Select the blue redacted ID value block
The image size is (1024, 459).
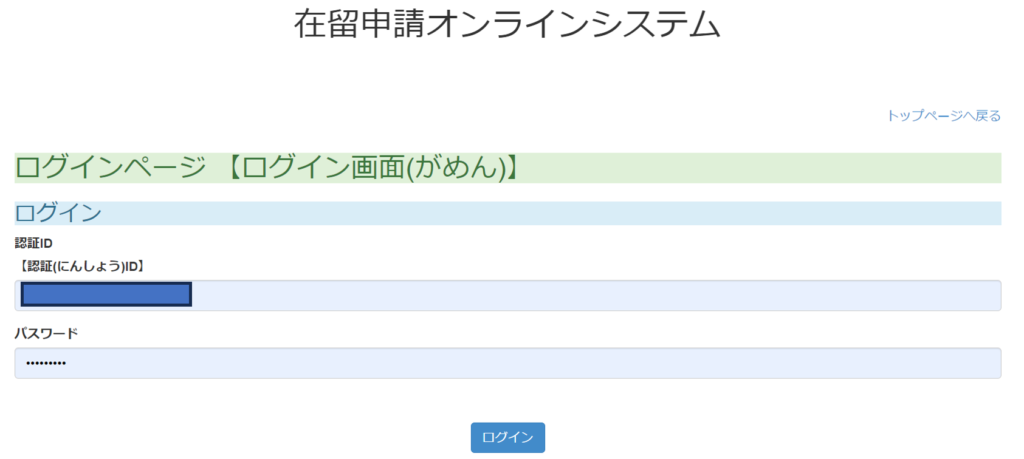tap(106, 295)
